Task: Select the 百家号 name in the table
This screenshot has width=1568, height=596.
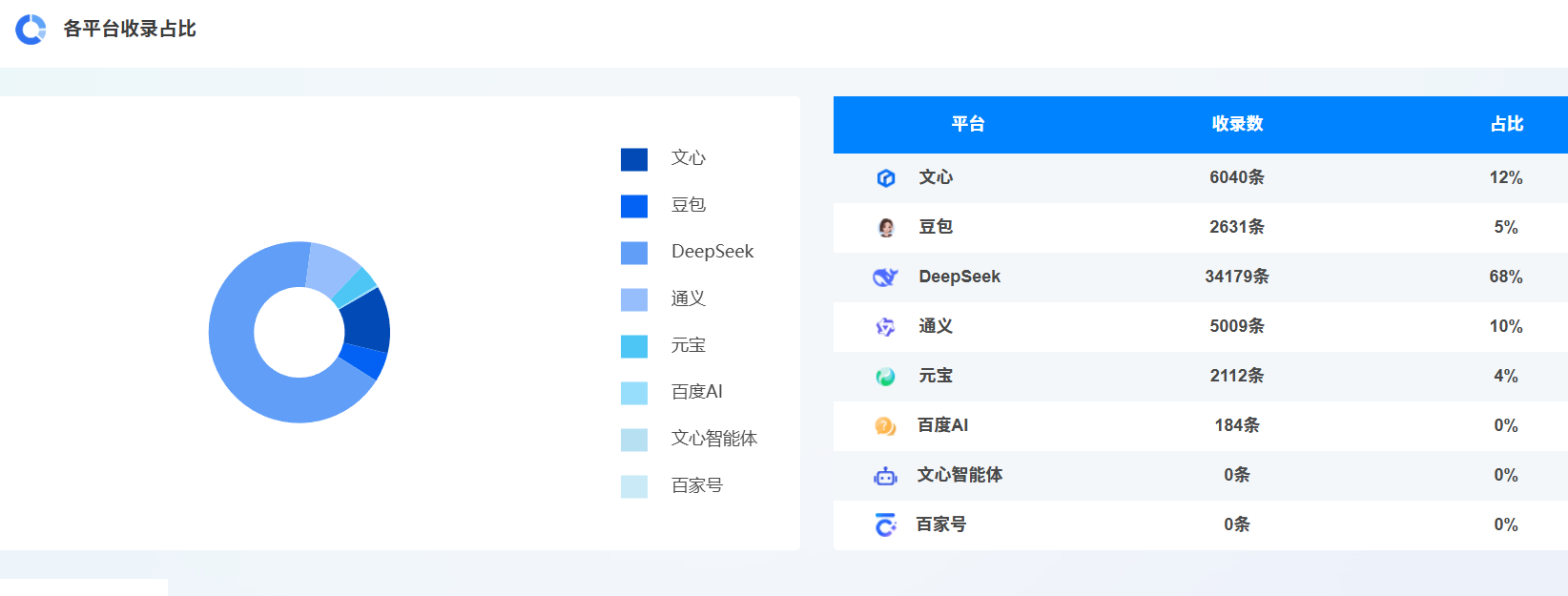Action: 941,524
